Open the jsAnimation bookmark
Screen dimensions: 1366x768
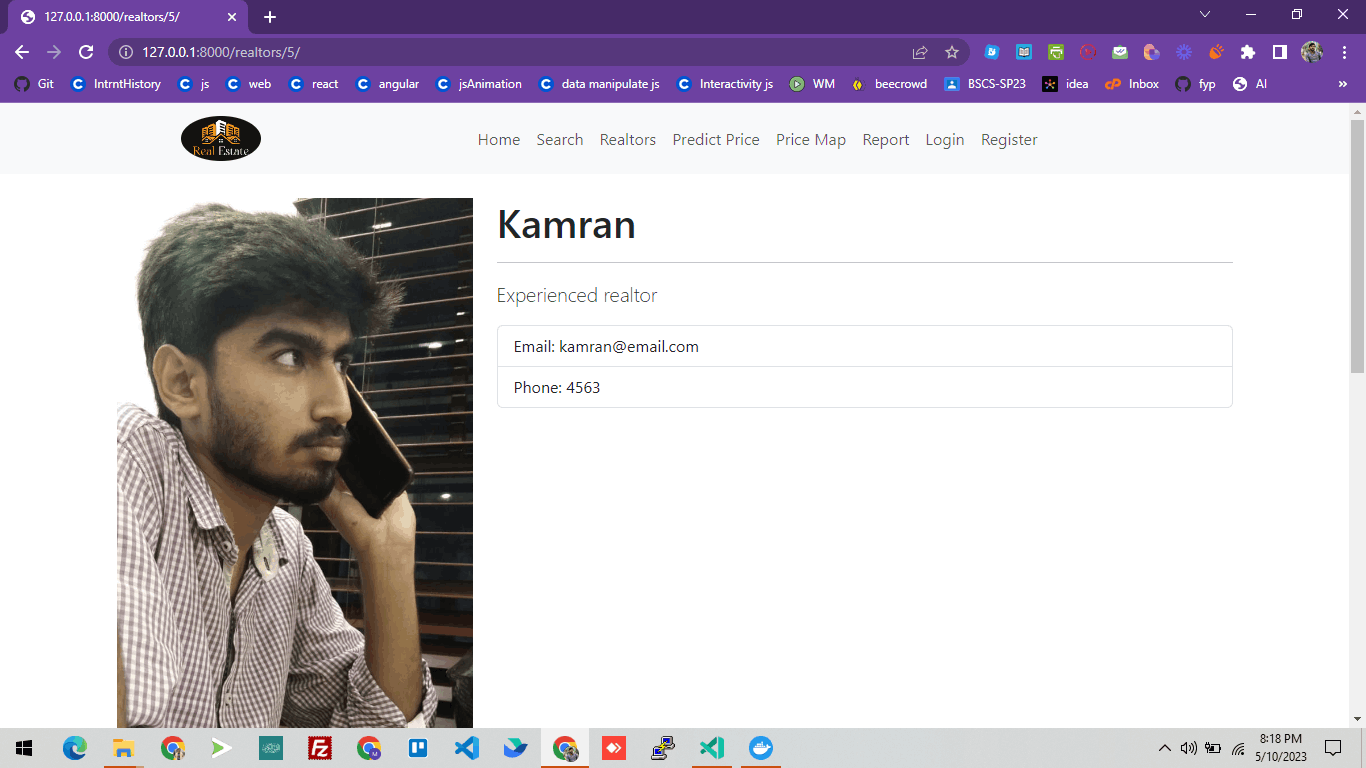click(x=479, y=84)
